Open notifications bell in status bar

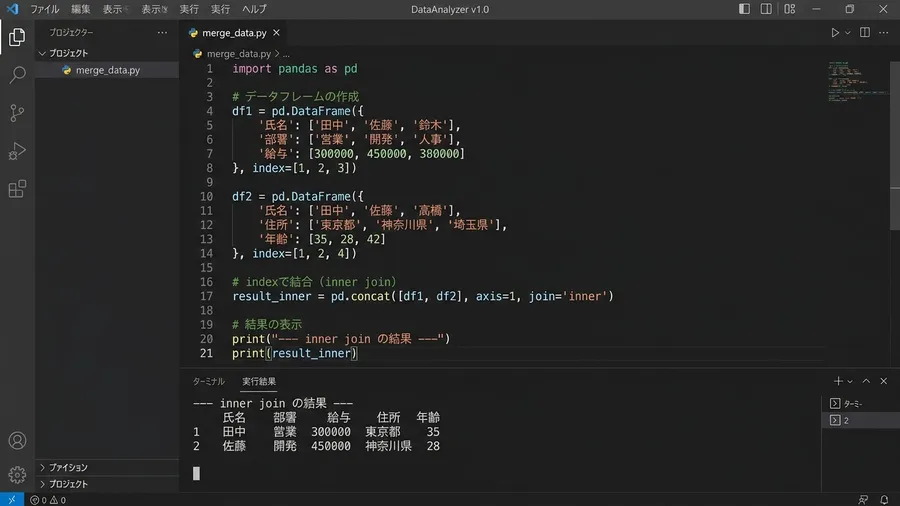coord(884,500)
